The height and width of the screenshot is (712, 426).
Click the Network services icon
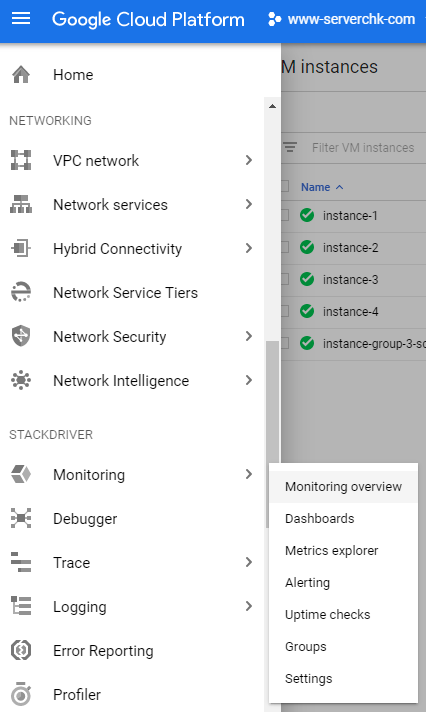click(21, 204)
